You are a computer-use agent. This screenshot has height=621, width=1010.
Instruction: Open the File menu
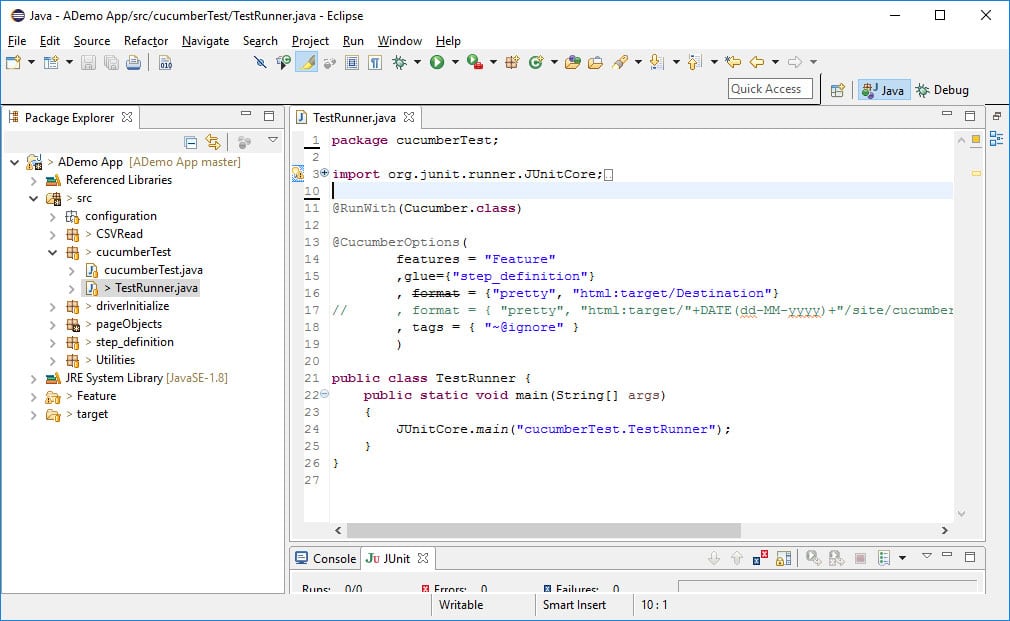click(17, 41)
